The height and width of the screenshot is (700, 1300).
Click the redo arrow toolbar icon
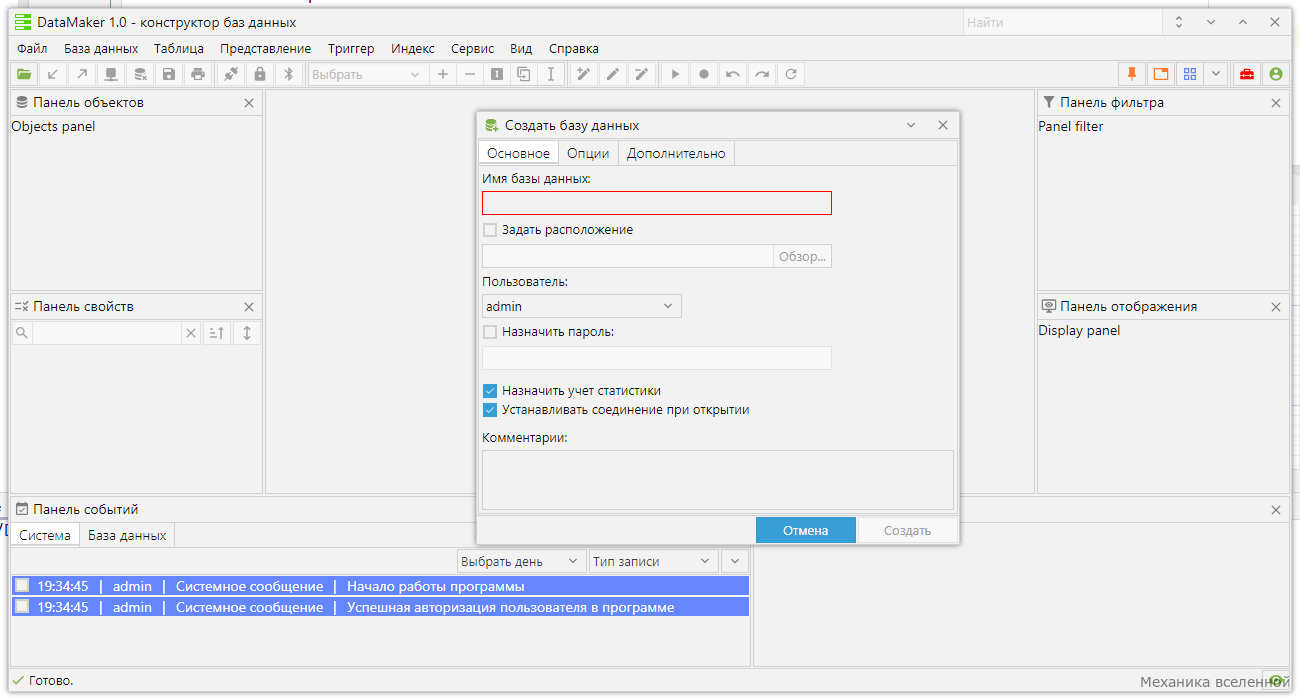point(762,74)
